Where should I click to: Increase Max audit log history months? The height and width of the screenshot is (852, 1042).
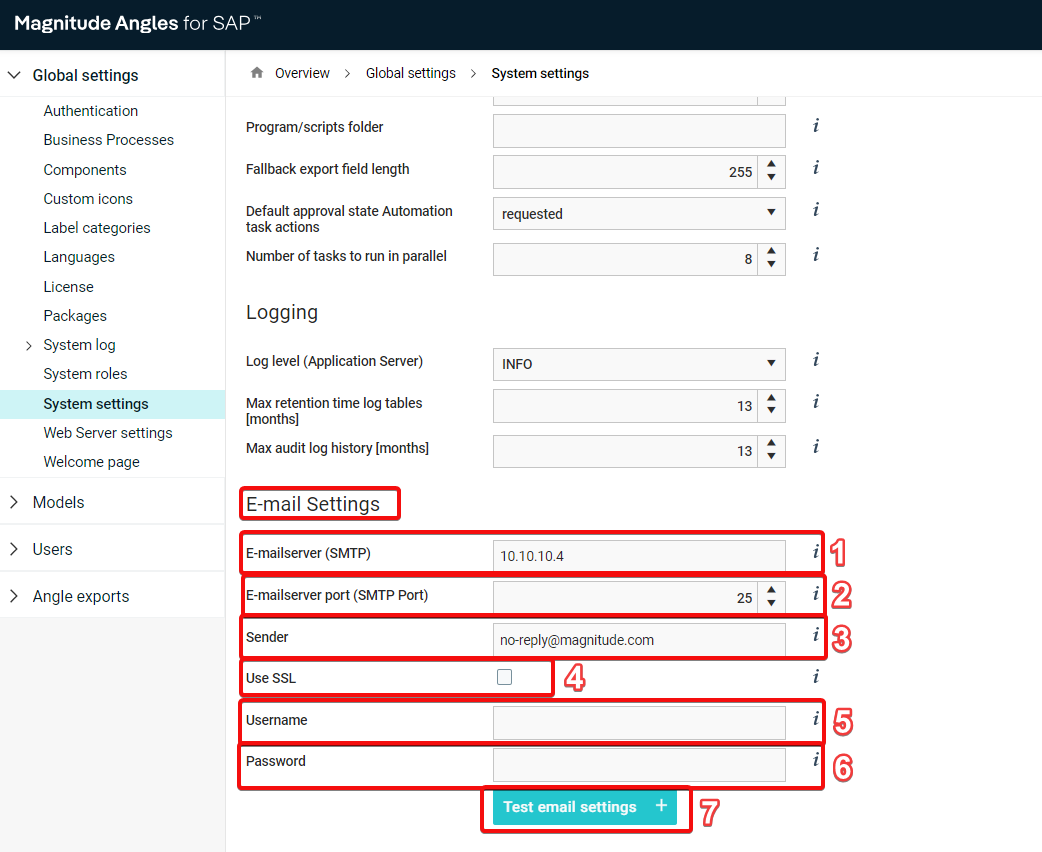[771, 443]
